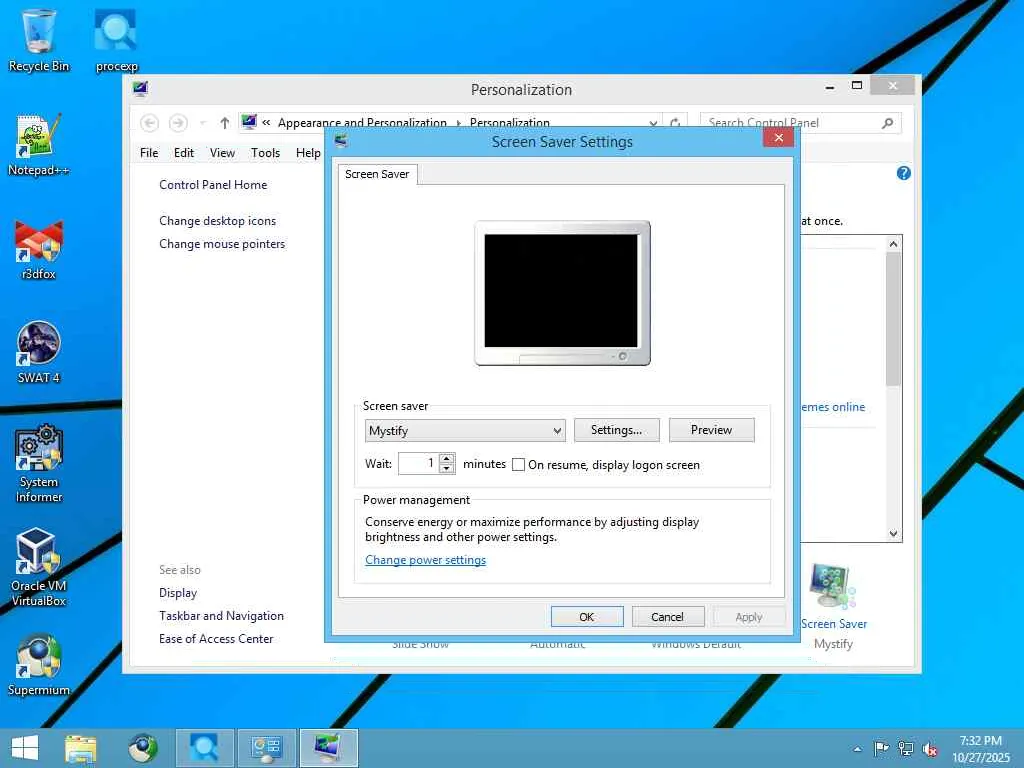Show hidden tray icons arrow

[x=857, y=749]
